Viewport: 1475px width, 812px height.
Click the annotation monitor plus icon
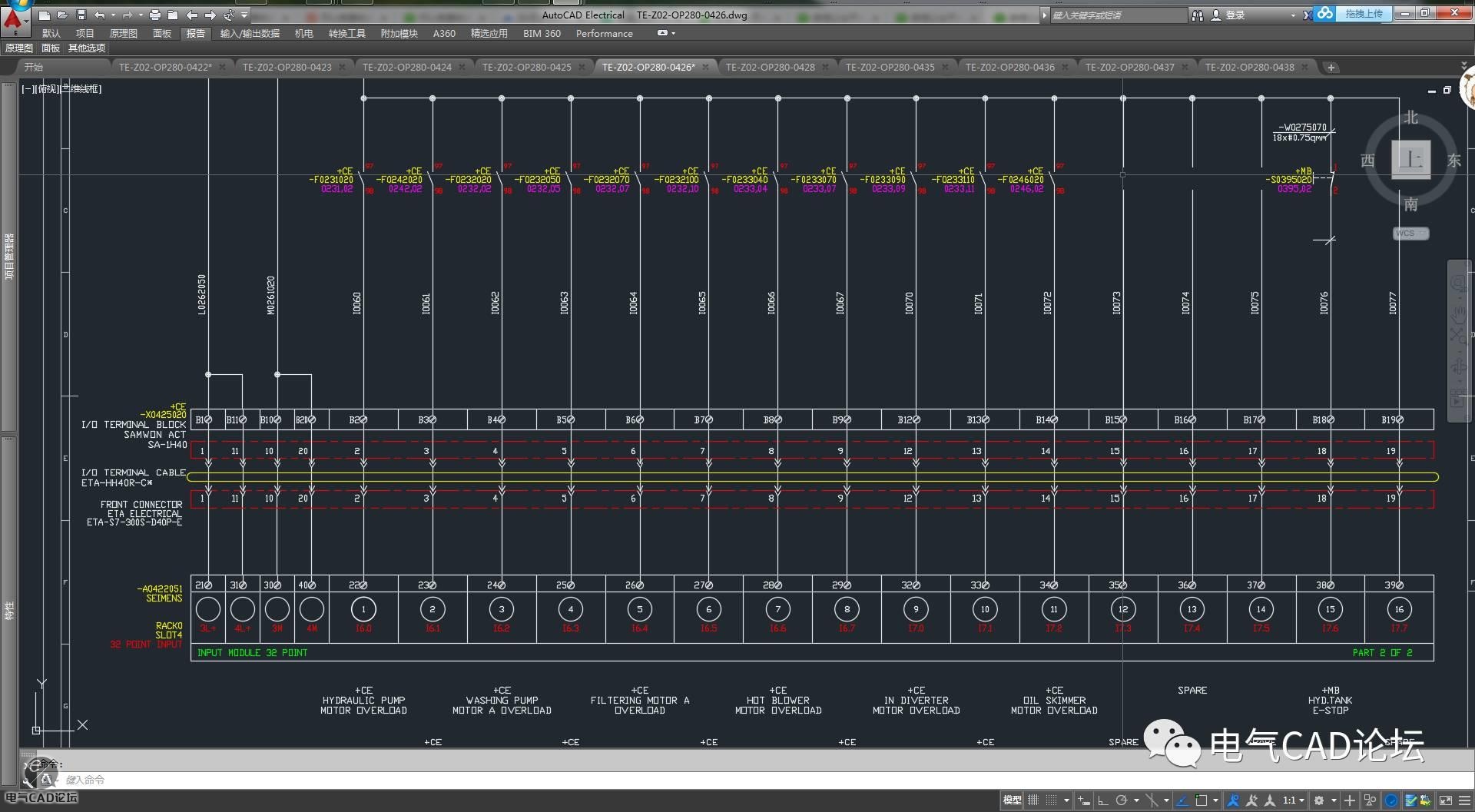(1350, 800)
